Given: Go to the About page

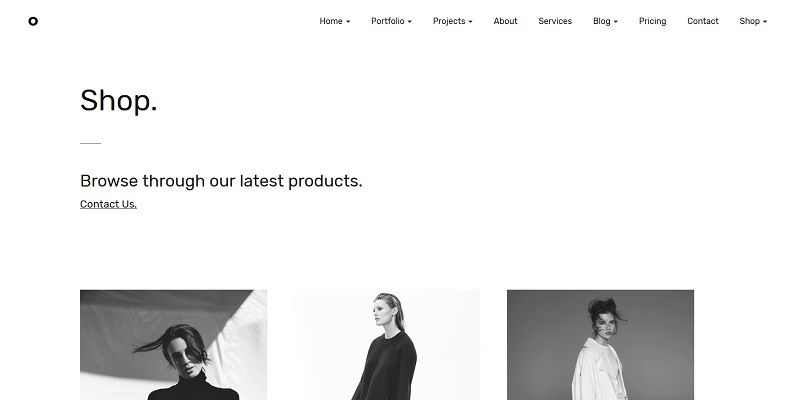Looking at the screenshot, I should click(x=505, y=21).
